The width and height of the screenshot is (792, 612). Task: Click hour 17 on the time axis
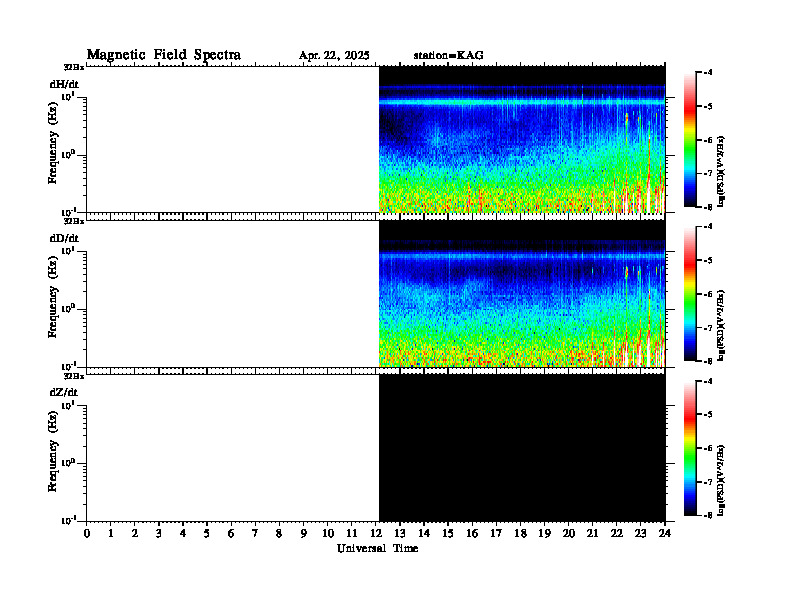(x=497, y=534)
